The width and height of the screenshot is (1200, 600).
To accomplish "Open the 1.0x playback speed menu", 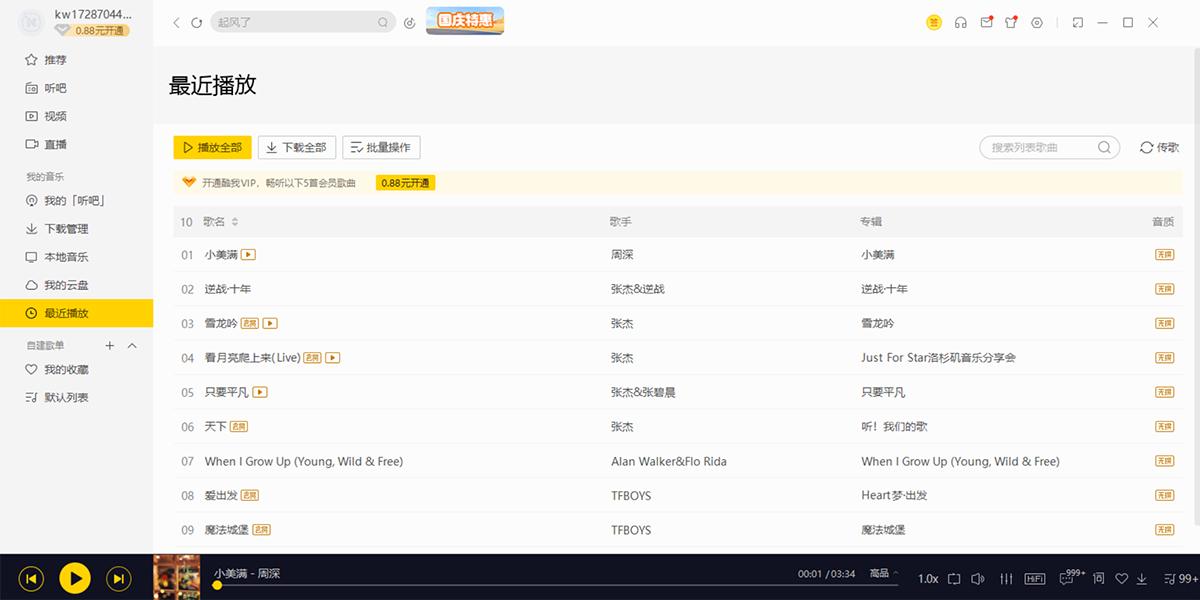I will pyautogui.click(x=928, y=579).
